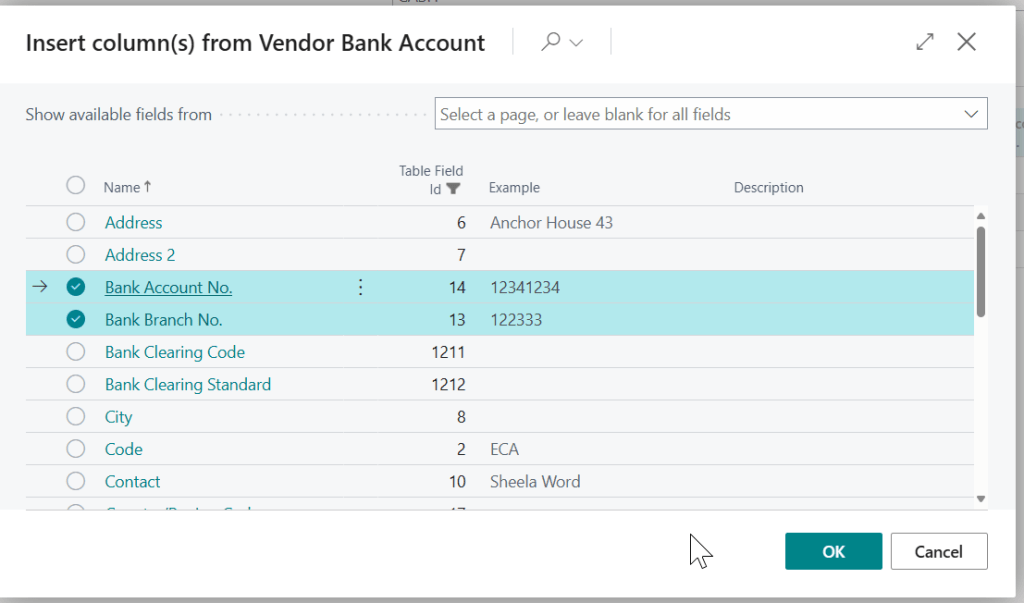Viewport: 1024px width, 603px height.
Task: Open the Show available fields from dropdown
Action: click(x=970, y=114)
